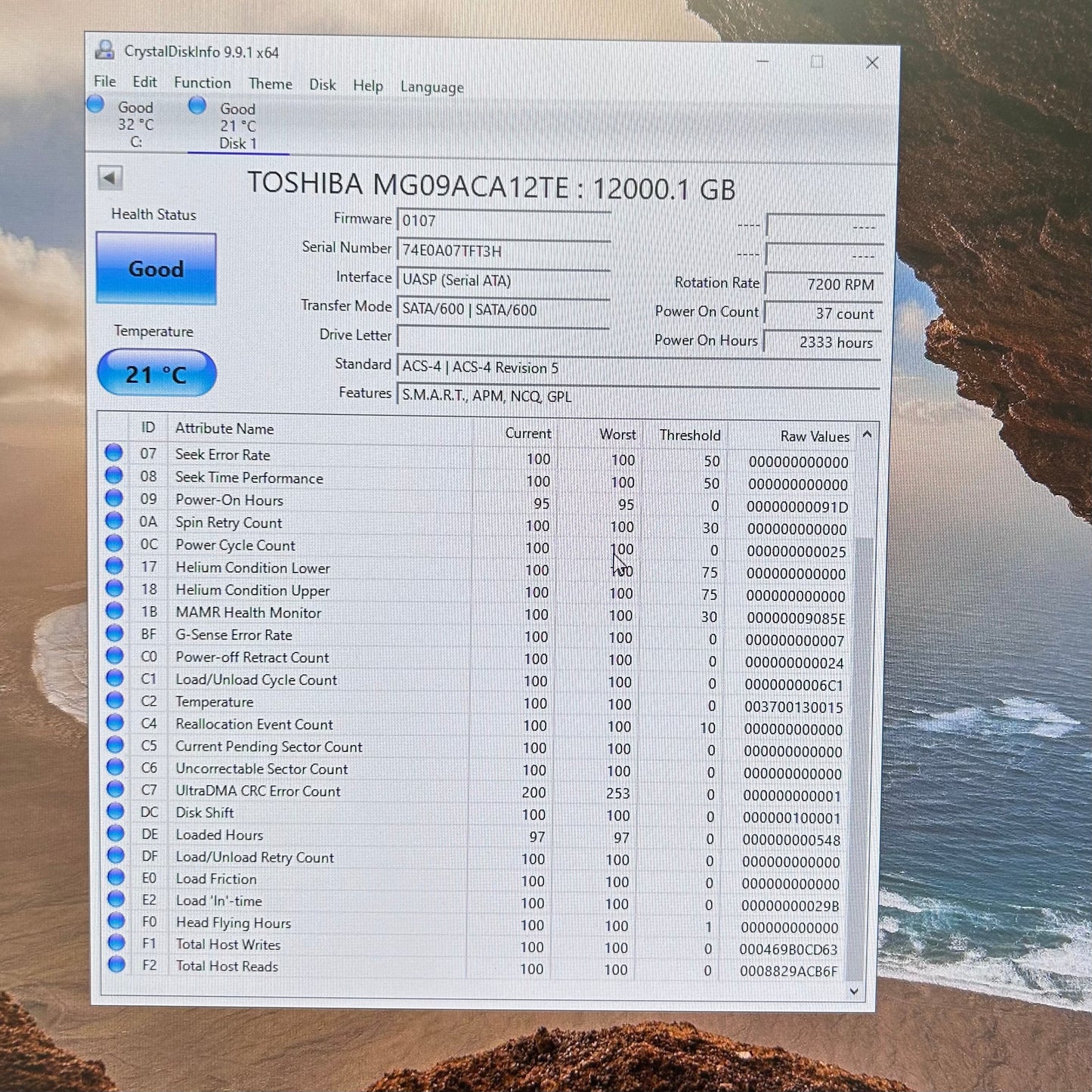The width and height of the screenshot is (1092, 1092).
Task: Click the status icon for Uncorrectable Sector Count
Action: [115, 767]
